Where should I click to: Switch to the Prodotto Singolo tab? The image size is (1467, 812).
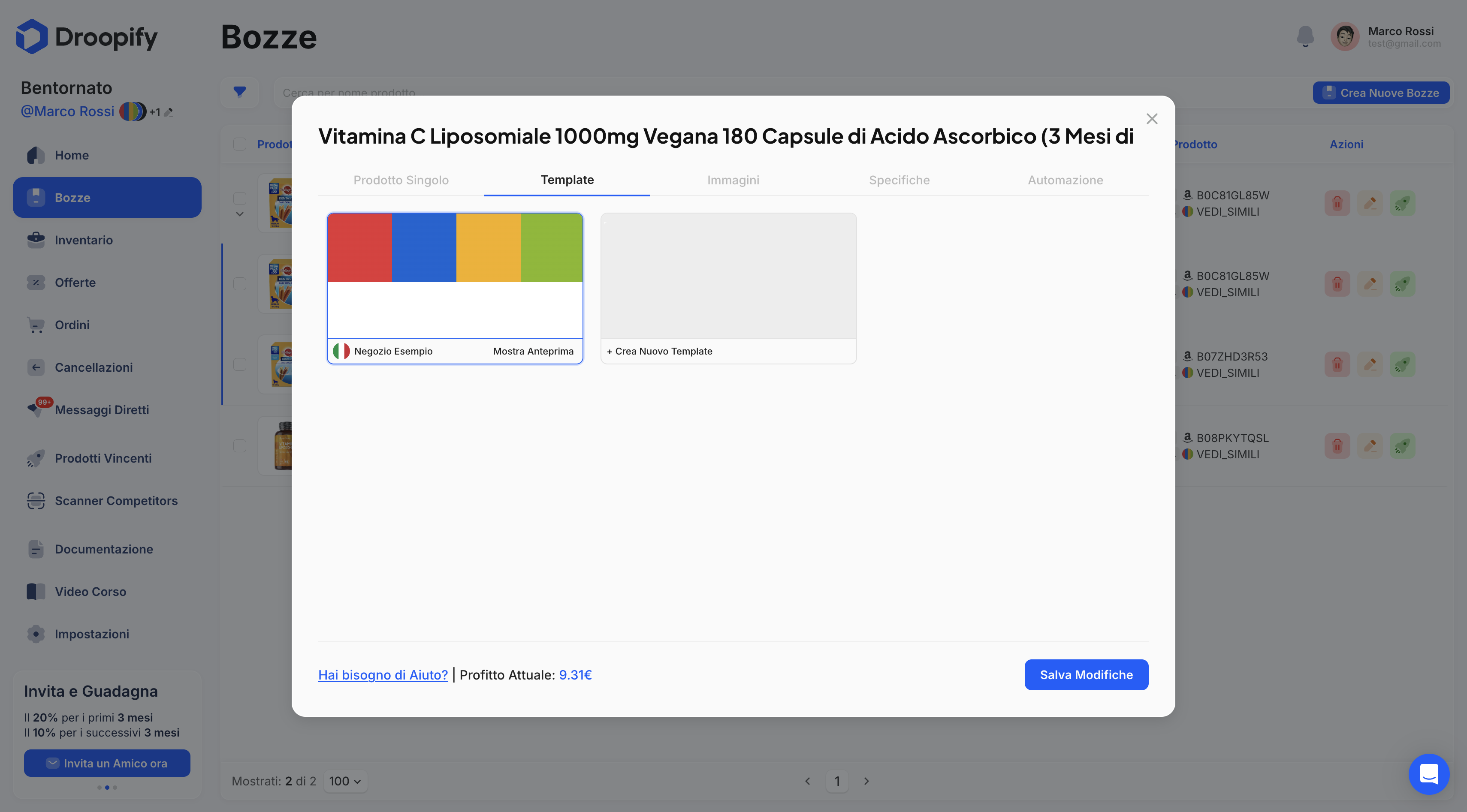coord(401,180)
